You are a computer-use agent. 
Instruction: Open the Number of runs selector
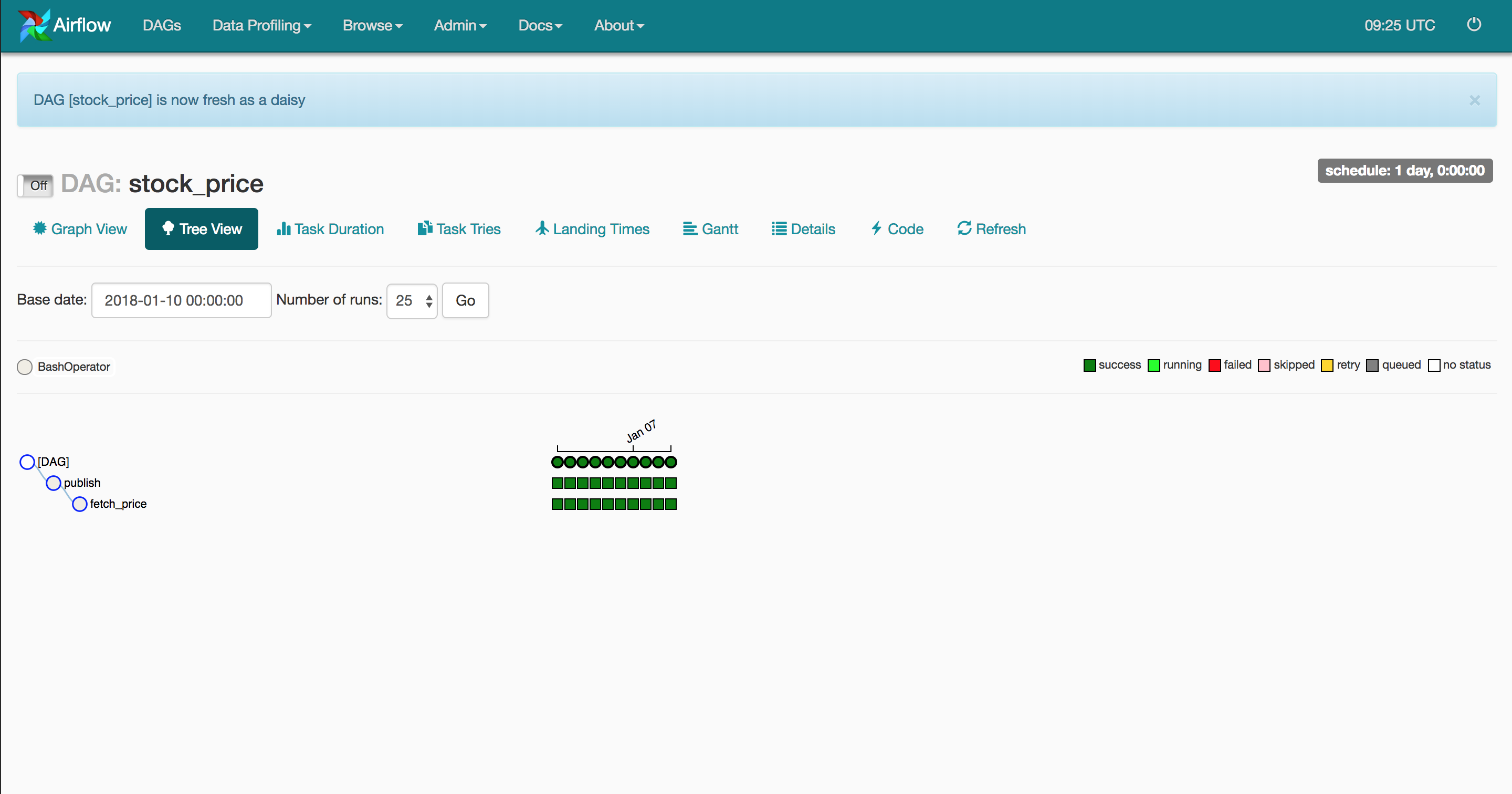(x=412, y=300)
